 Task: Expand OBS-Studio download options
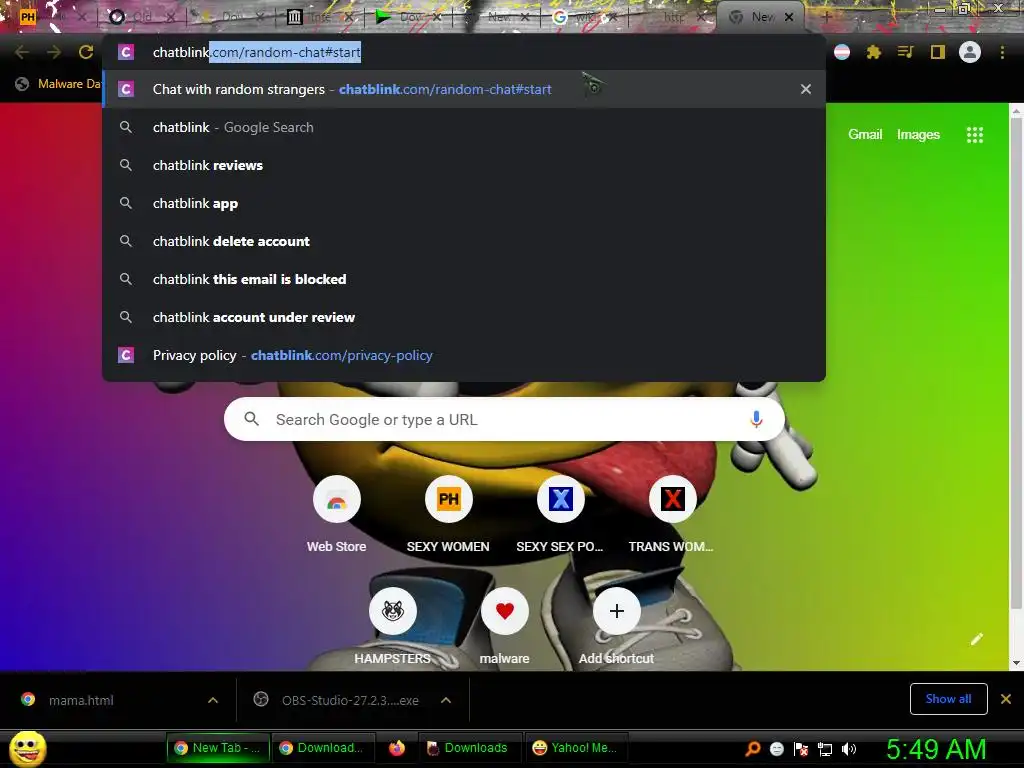click(446, 700)
